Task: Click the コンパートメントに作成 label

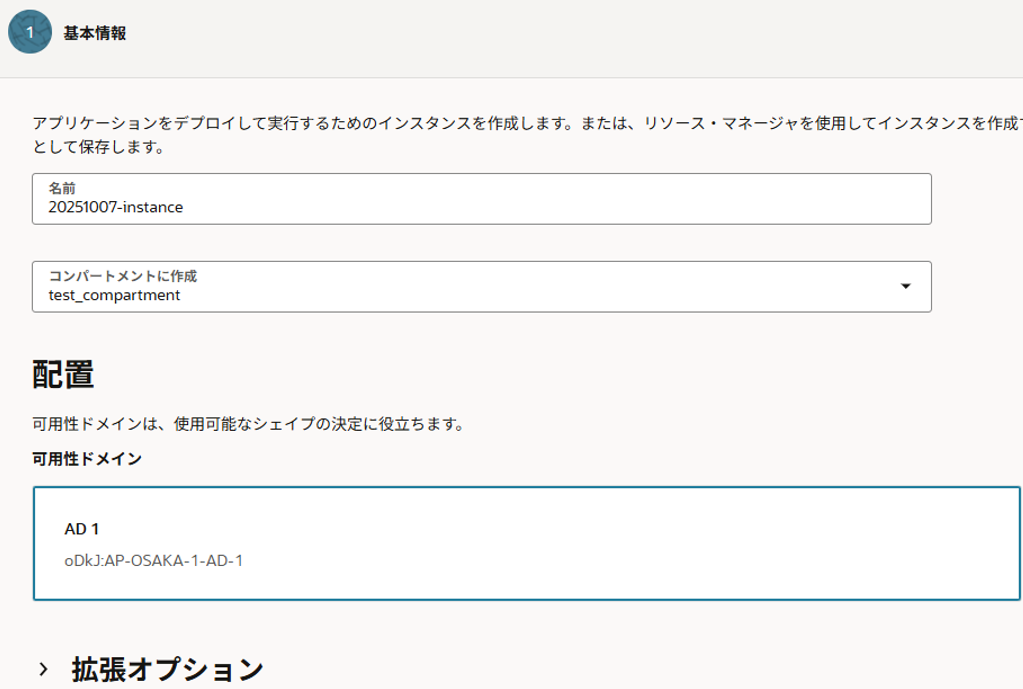Action: pyautogui.click(x=122, y=276)
